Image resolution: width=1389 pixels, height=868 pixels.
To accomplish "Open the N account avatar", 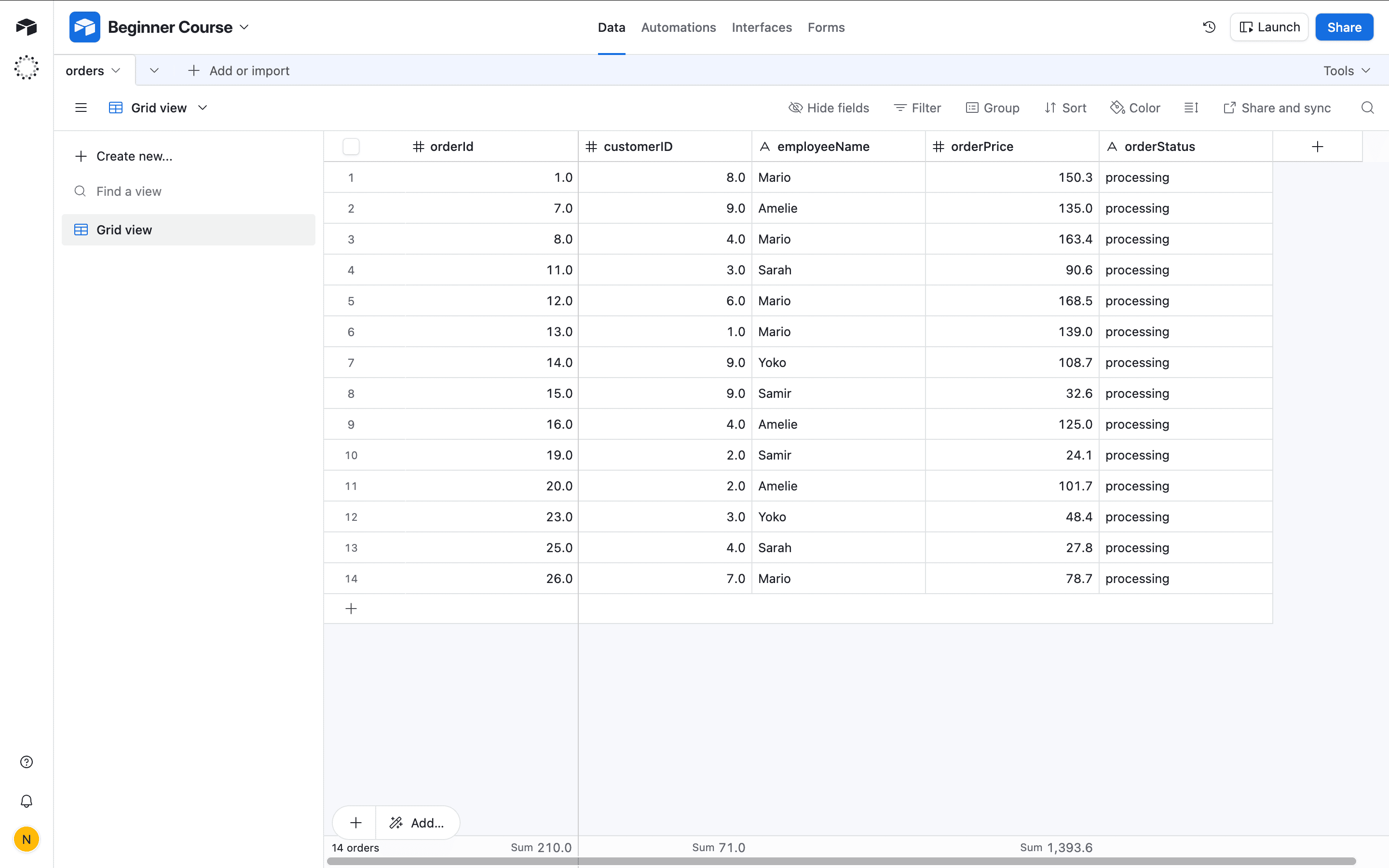I will click(x=27, y=839).
